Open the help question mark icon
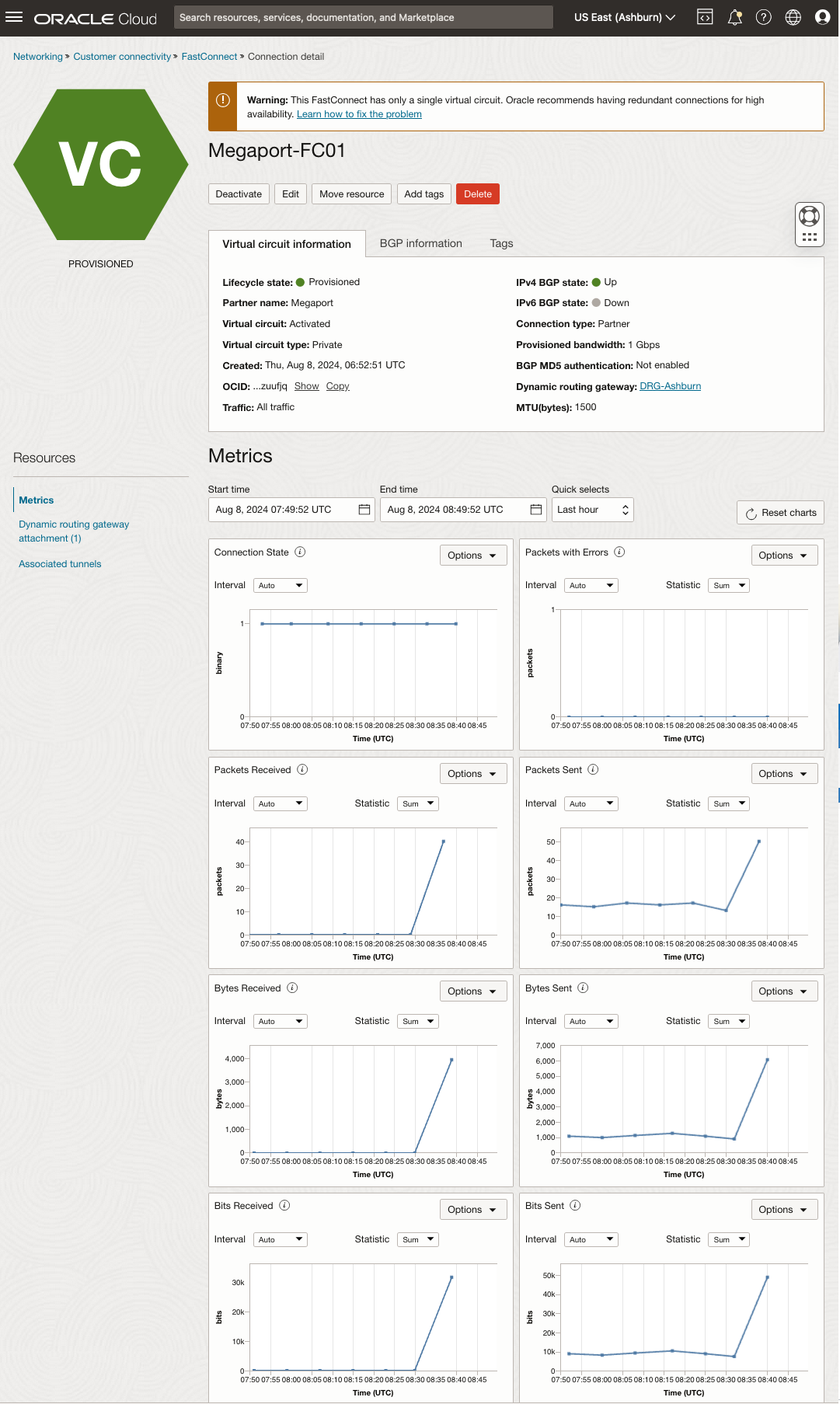 (x=764, y=17)
